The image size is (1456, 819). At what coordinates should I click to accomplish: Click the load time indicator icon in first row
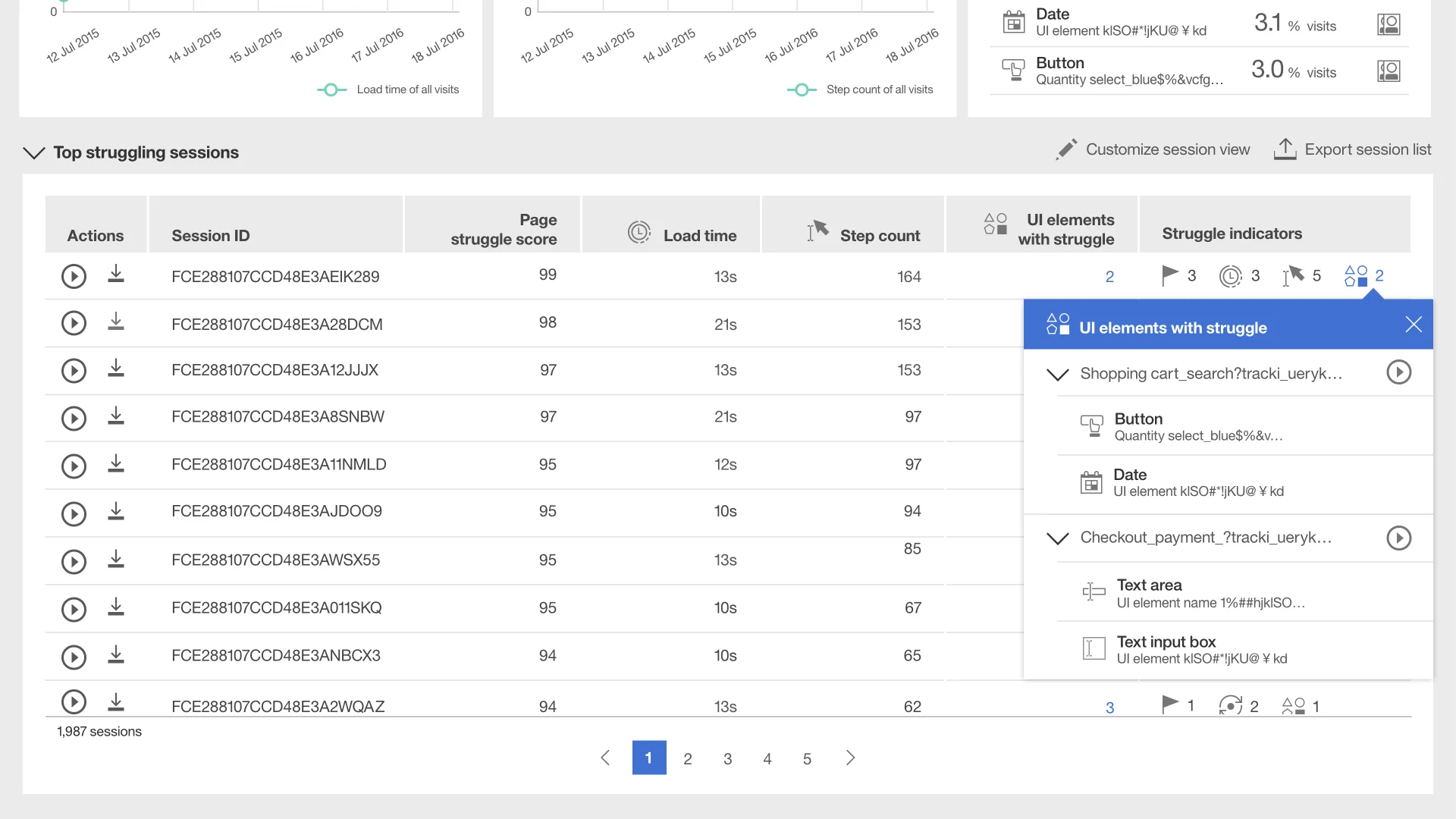pyautogui.click(x=1230, y=276)
